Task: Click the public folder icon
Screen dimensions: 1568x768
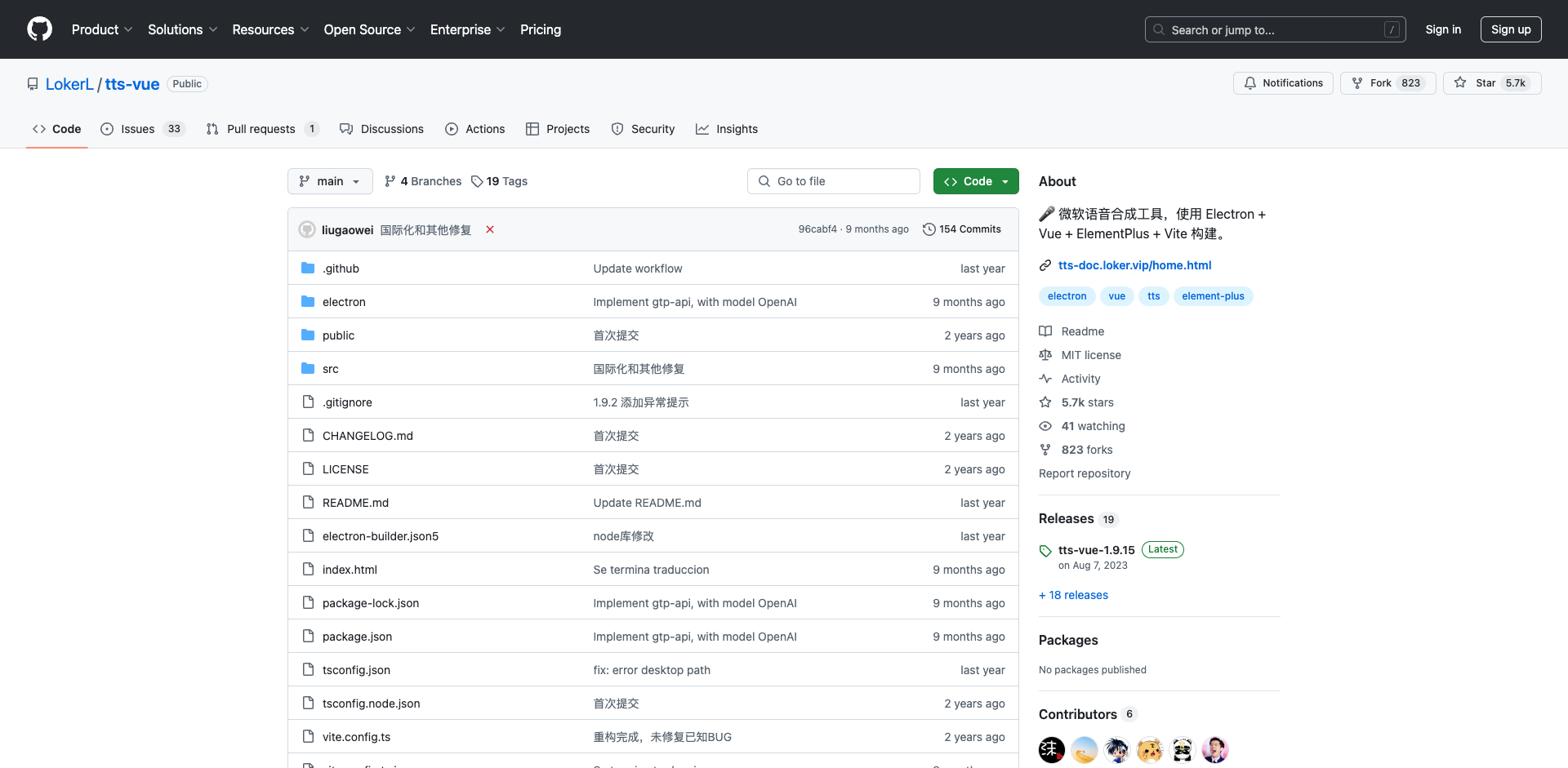Action: click(308, 335)
